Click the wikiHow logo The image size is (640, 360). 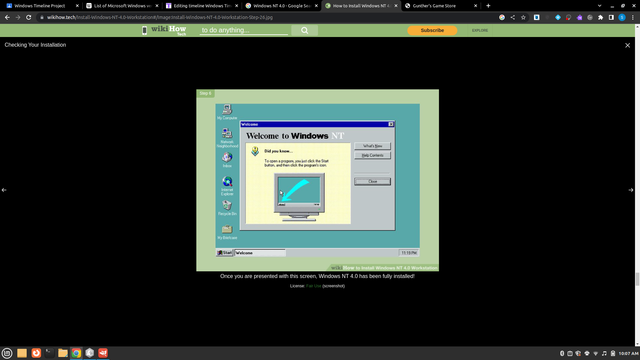[168, 30]
